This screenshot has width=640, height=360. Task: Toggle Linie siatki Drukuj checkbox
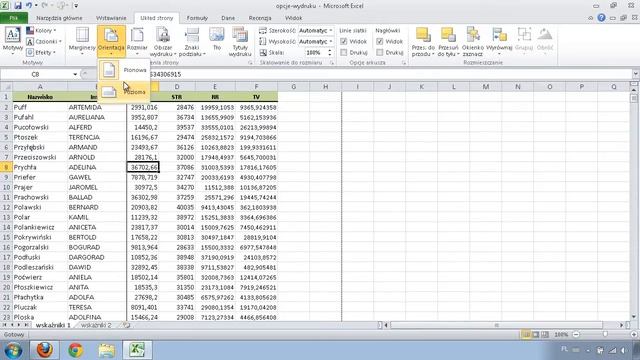point(344,53)
